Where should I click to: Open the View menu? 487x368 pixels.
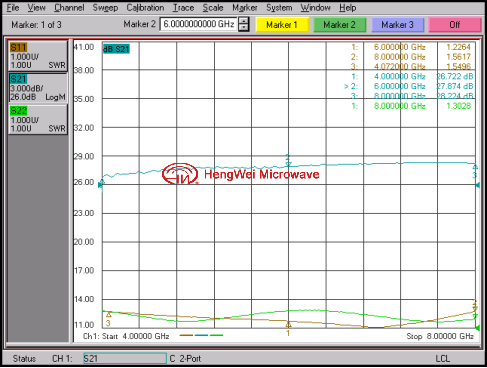click(x=36, y=7)
